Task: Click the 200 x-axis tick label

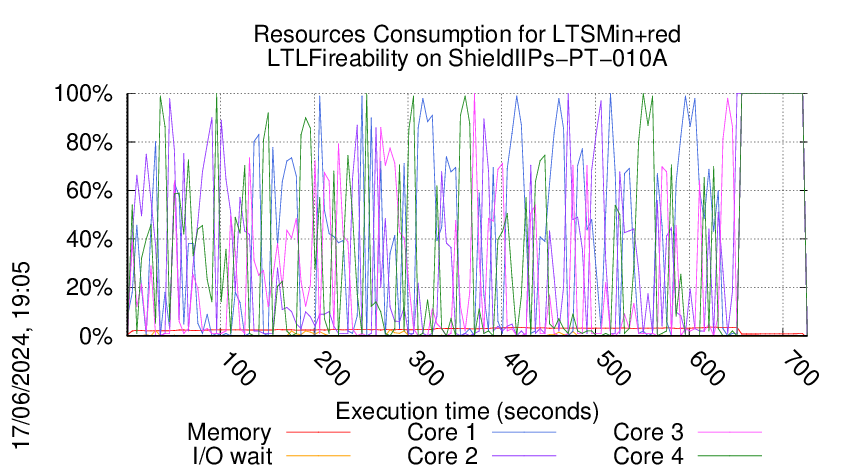Action: [x=331, y=369]
